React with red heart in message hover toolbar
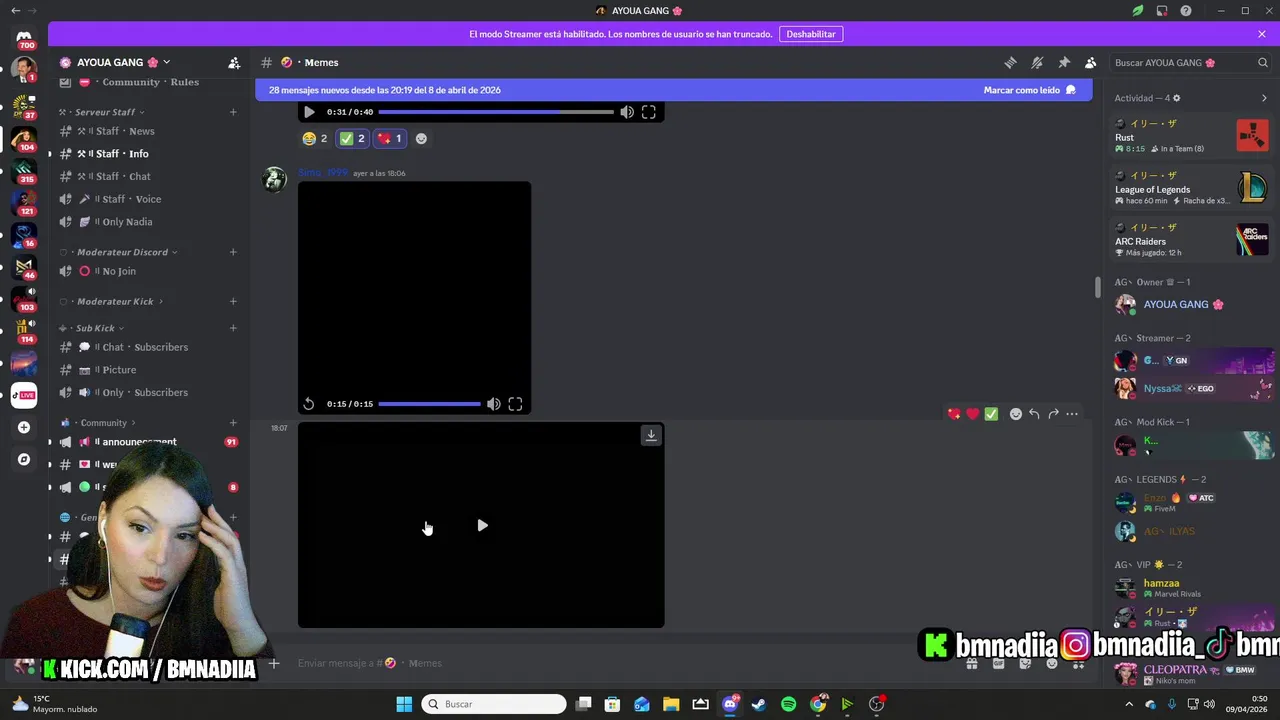 972,414
